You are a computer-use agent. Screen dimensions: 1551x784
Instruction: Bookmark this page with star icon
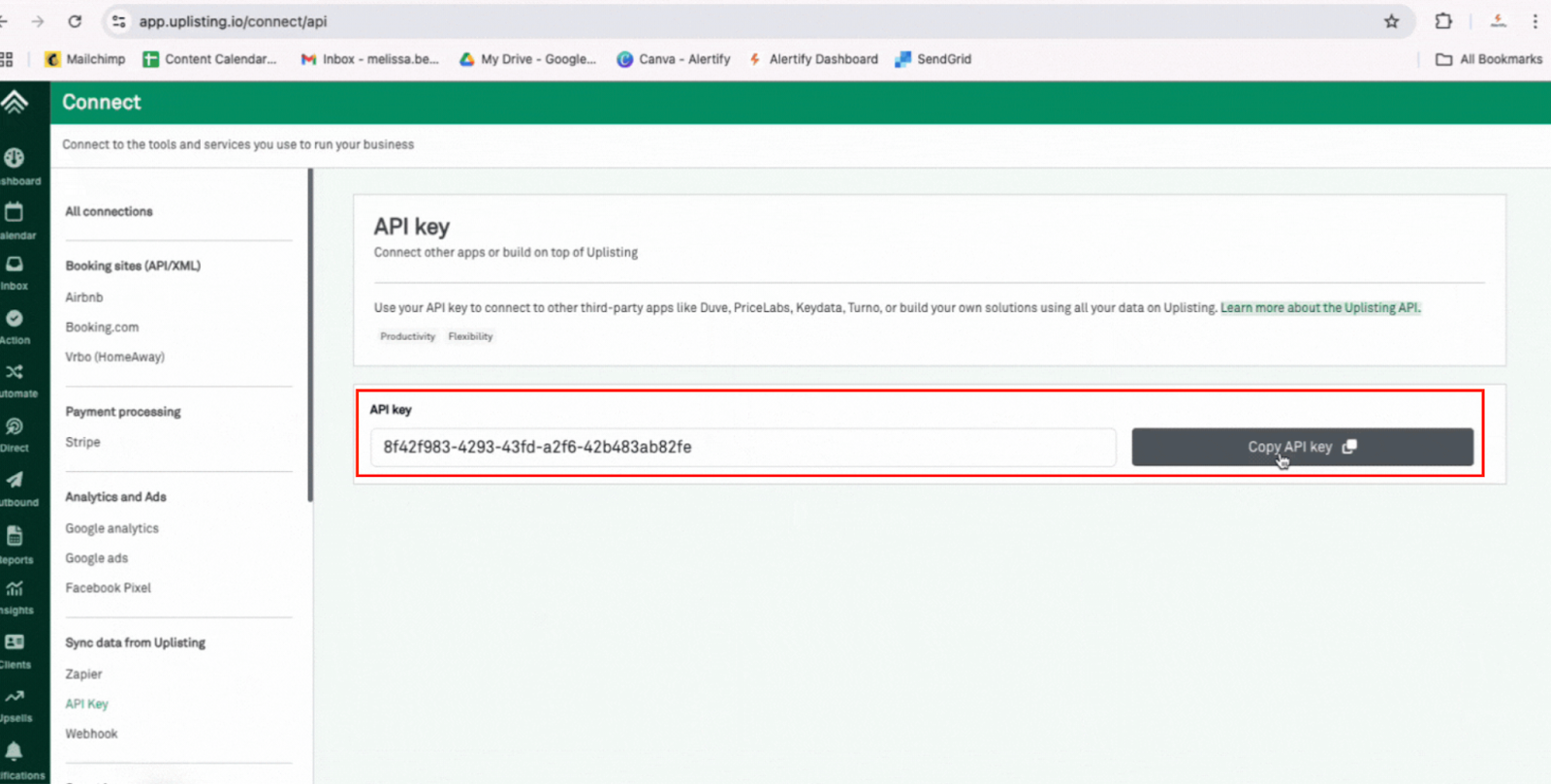click(1391, 21)
